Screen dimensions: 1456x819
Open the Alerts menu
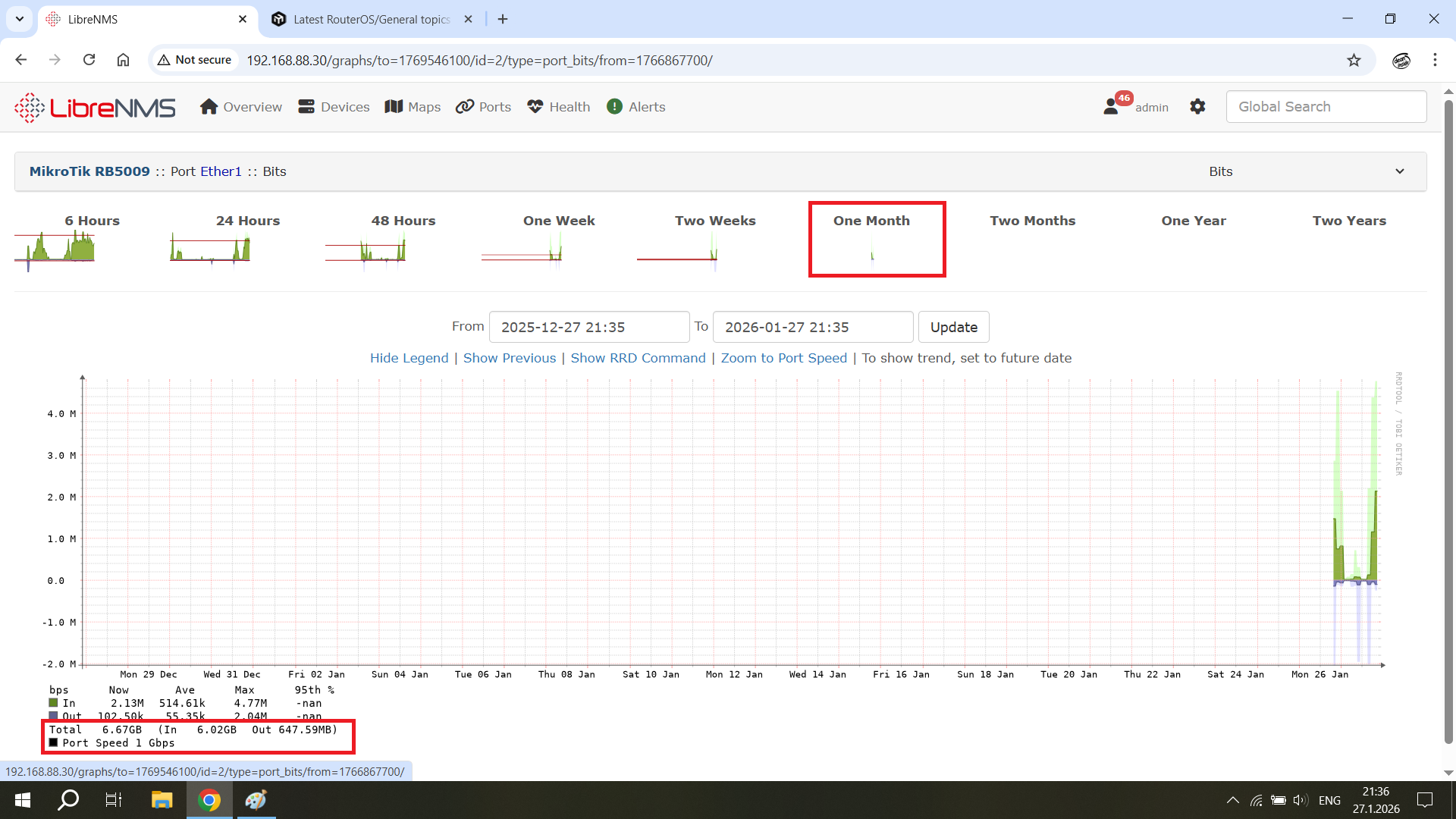click(635, 107)
